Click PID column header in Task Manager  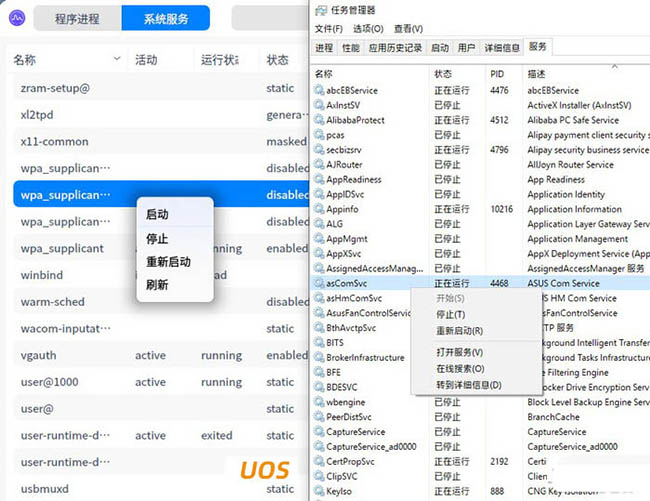(497, 74)
